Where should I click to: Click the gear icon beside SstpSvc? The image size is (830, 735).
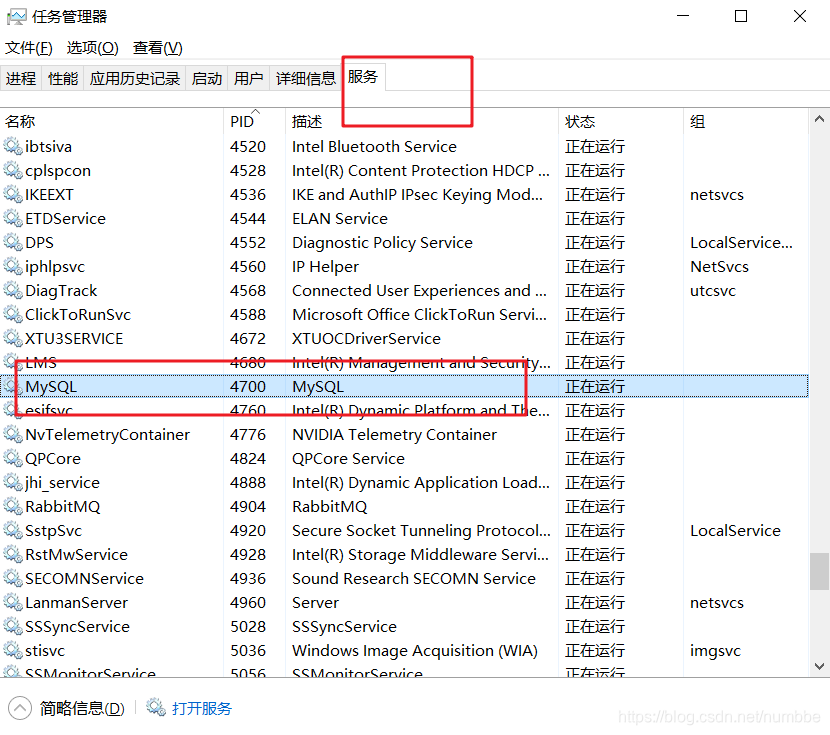pos(13,530)
